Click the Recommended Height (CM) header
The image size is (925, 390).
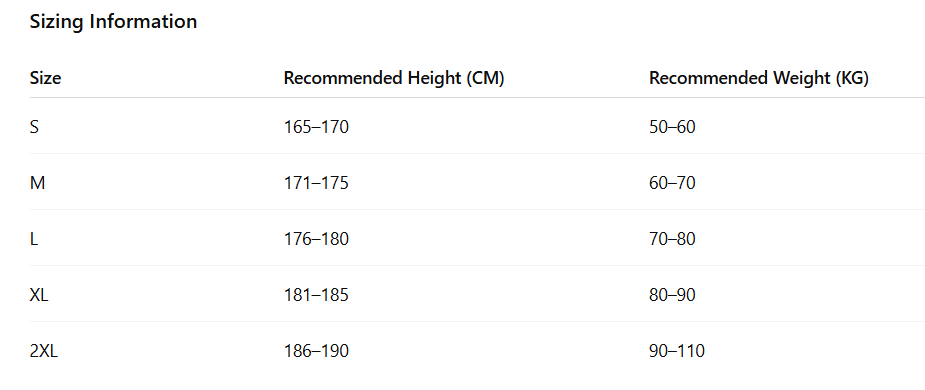pos(393,78)
